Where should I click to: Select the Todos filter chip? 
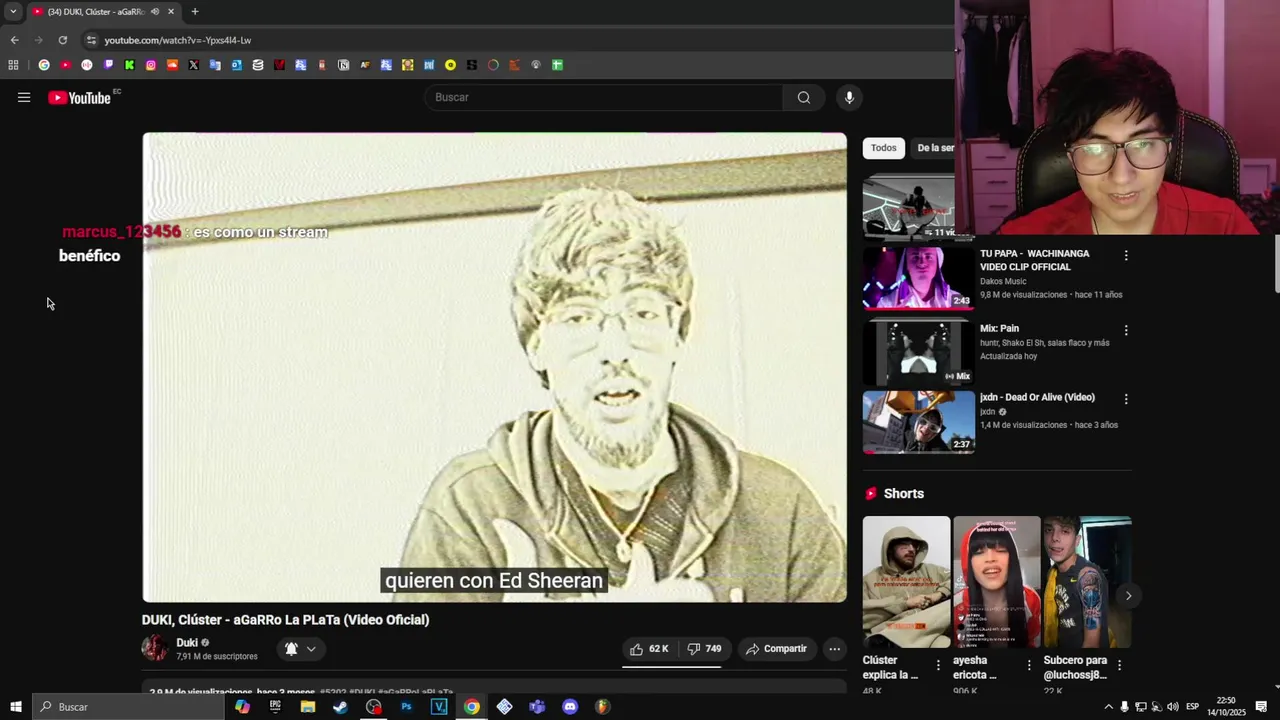tap(883, 148)
